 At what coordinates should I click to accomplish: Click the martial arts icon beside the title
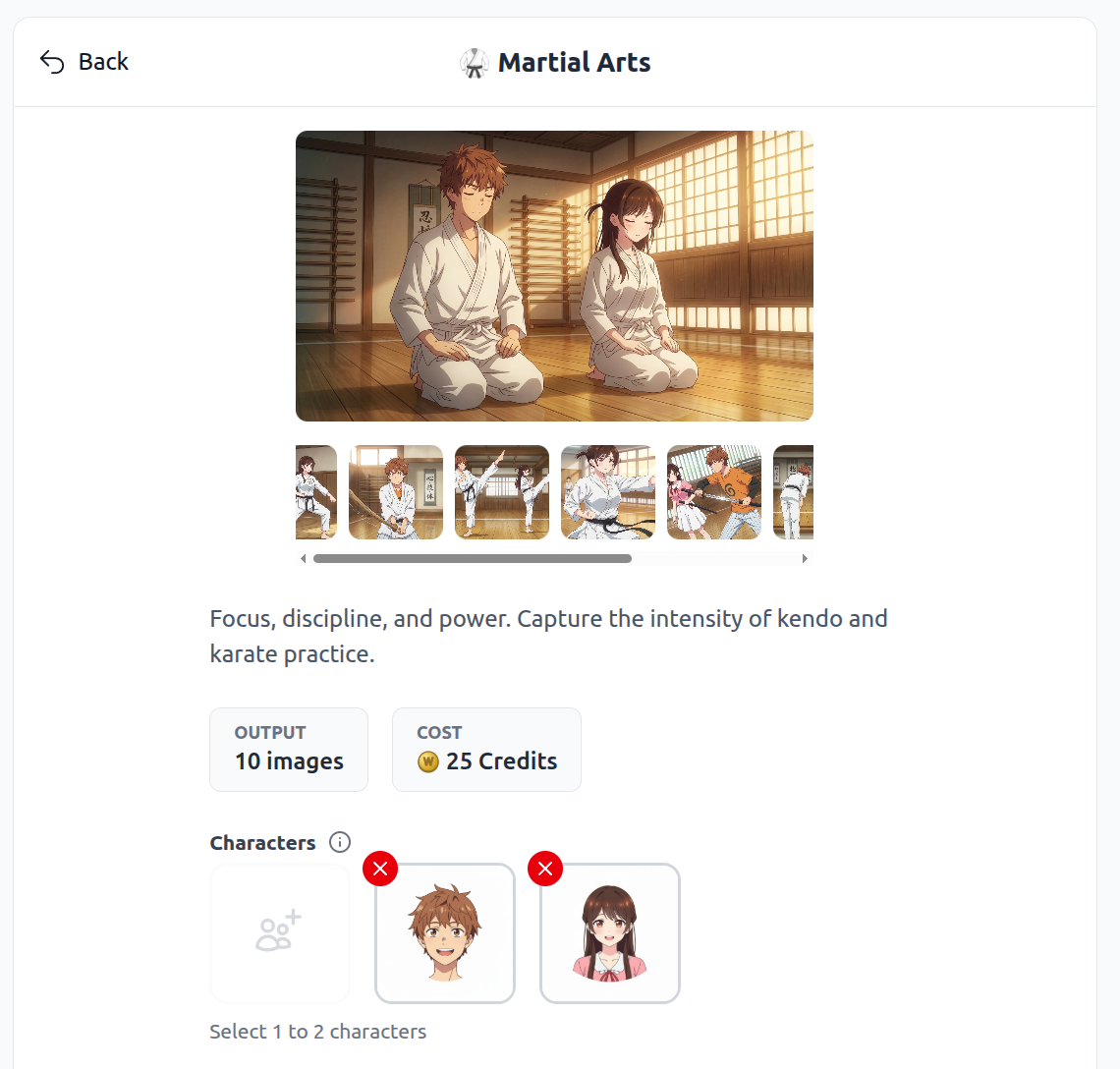[x=474, y=63]
